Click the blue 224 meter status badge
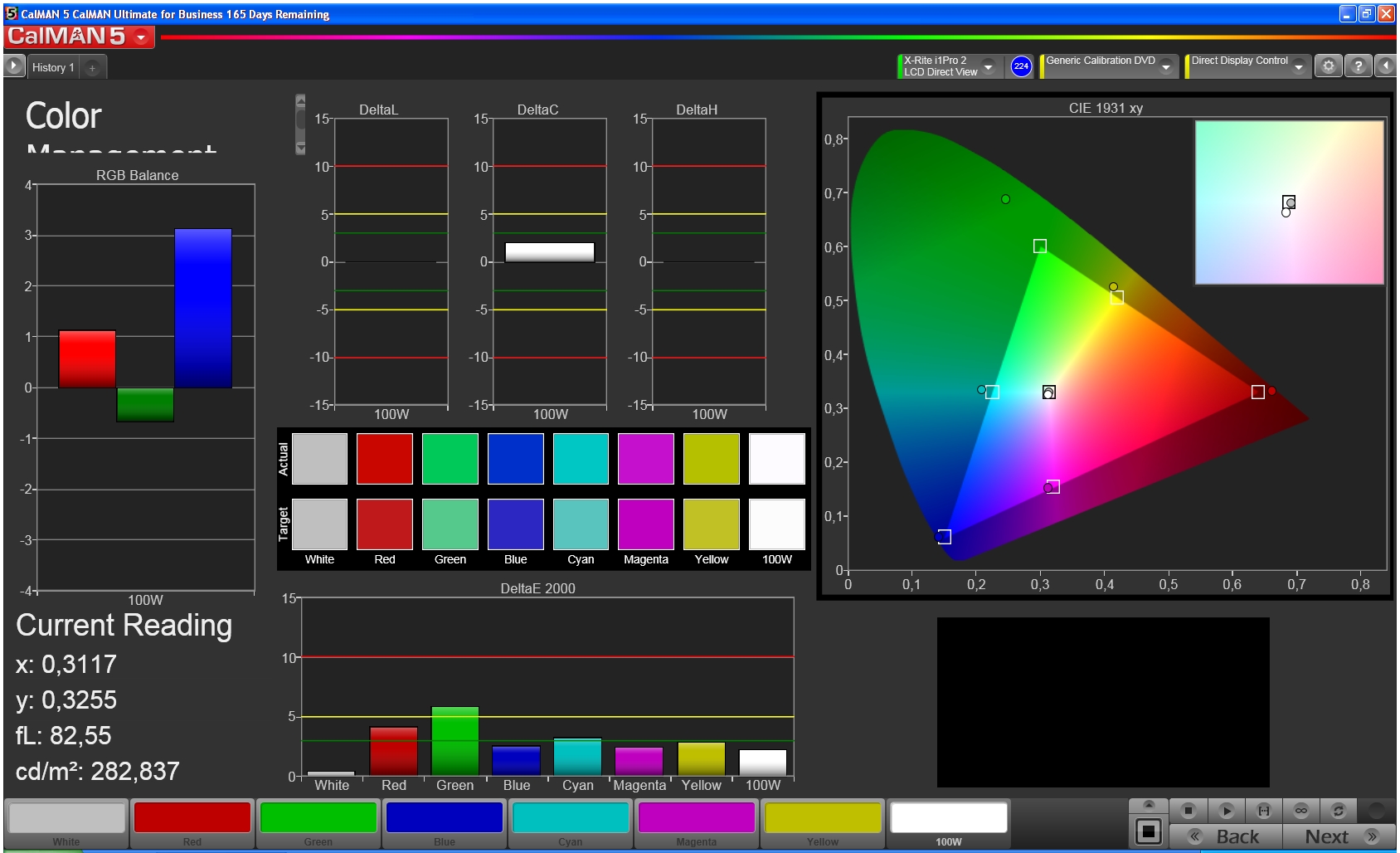 (x=1021, y=66)
